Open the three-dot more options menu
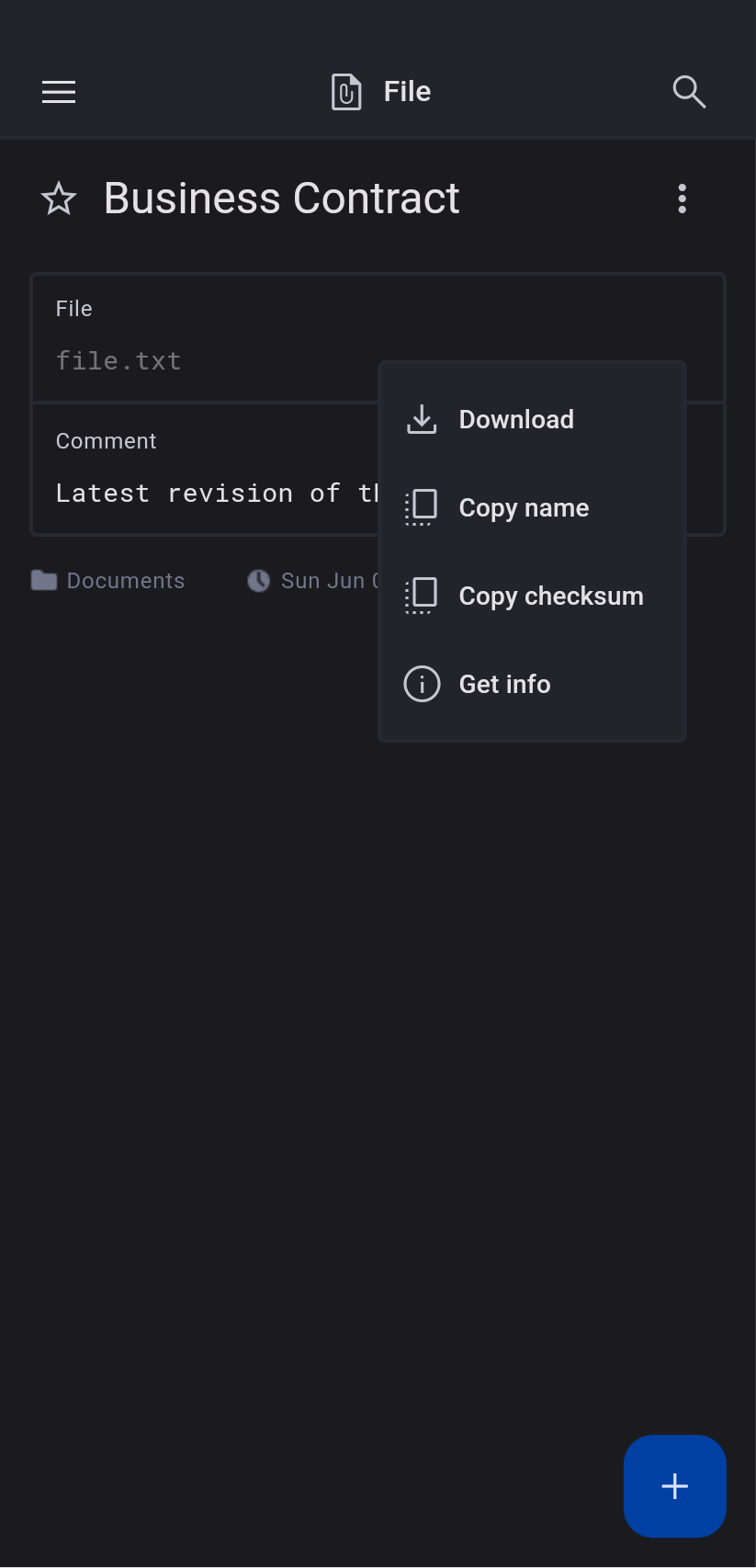This screenshot has height=1568, width=756. coord(682,199)
